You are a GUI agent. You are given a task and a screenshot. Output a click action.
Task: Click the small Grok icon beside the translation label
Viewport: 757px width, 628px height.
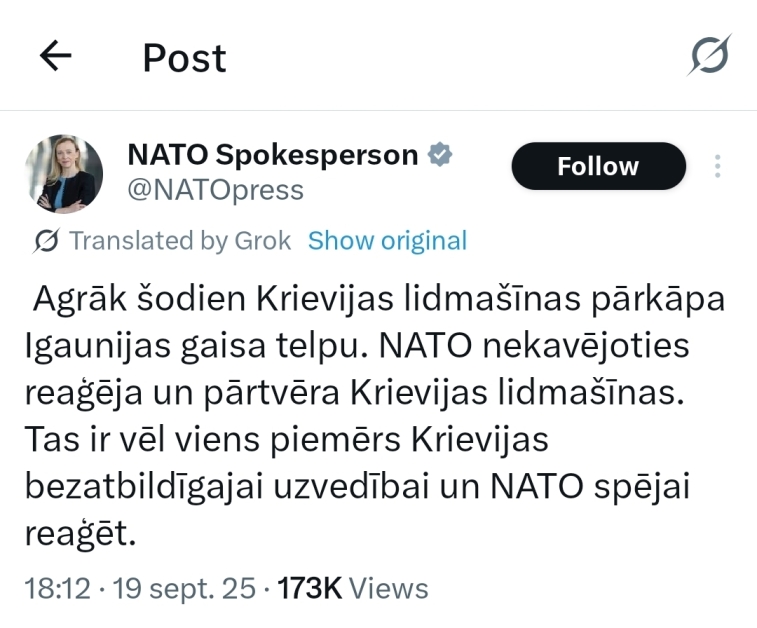46,241
